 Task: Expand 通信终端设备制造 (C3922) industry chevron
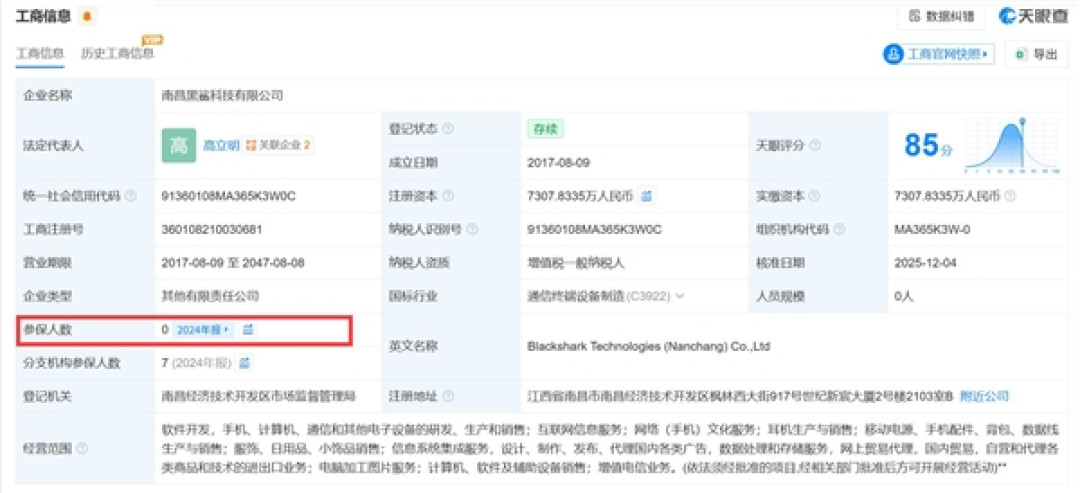tap(680, 297)
